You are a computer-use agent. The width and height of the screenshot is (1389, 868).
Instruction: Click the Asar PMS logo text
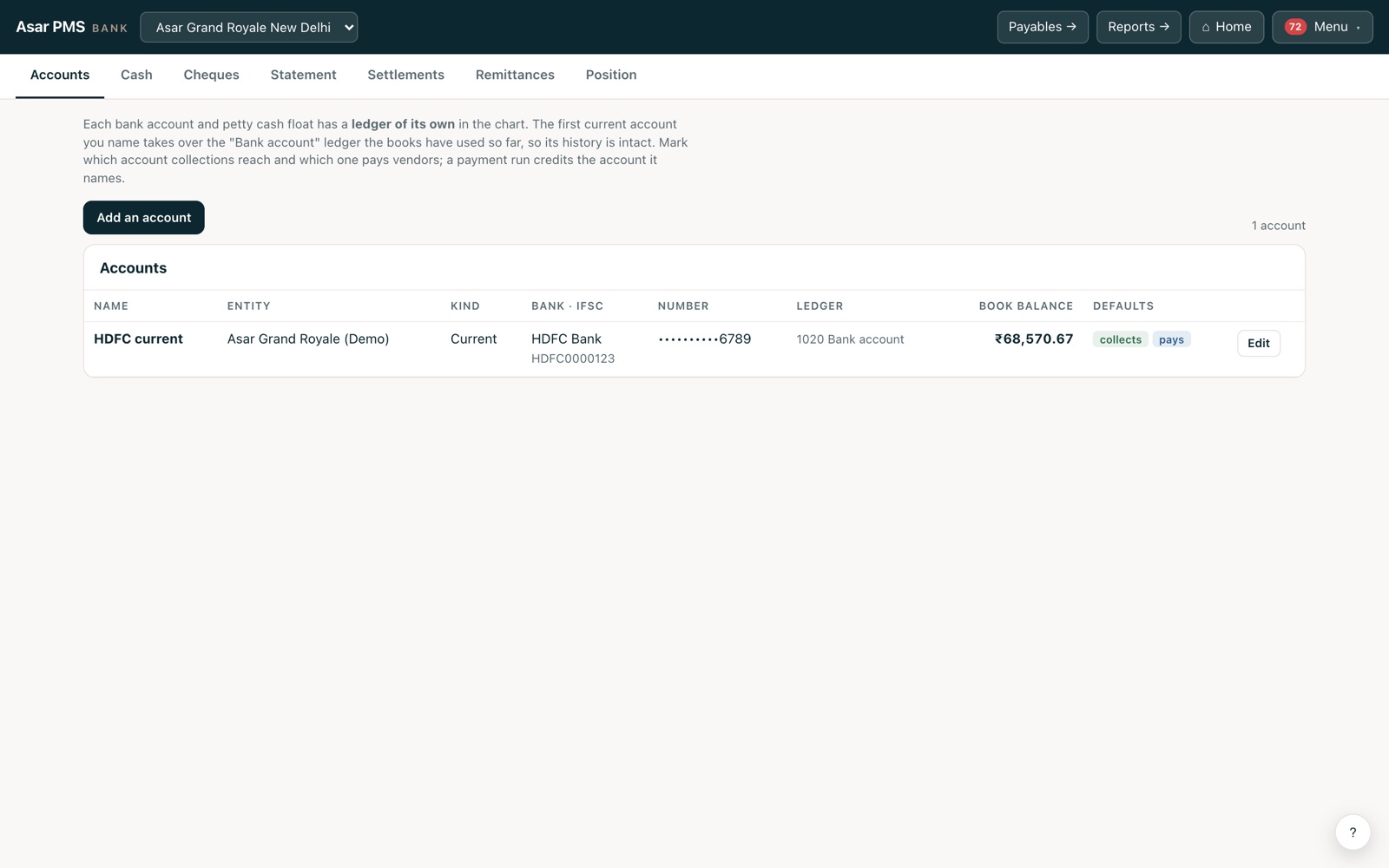point(50,27)
